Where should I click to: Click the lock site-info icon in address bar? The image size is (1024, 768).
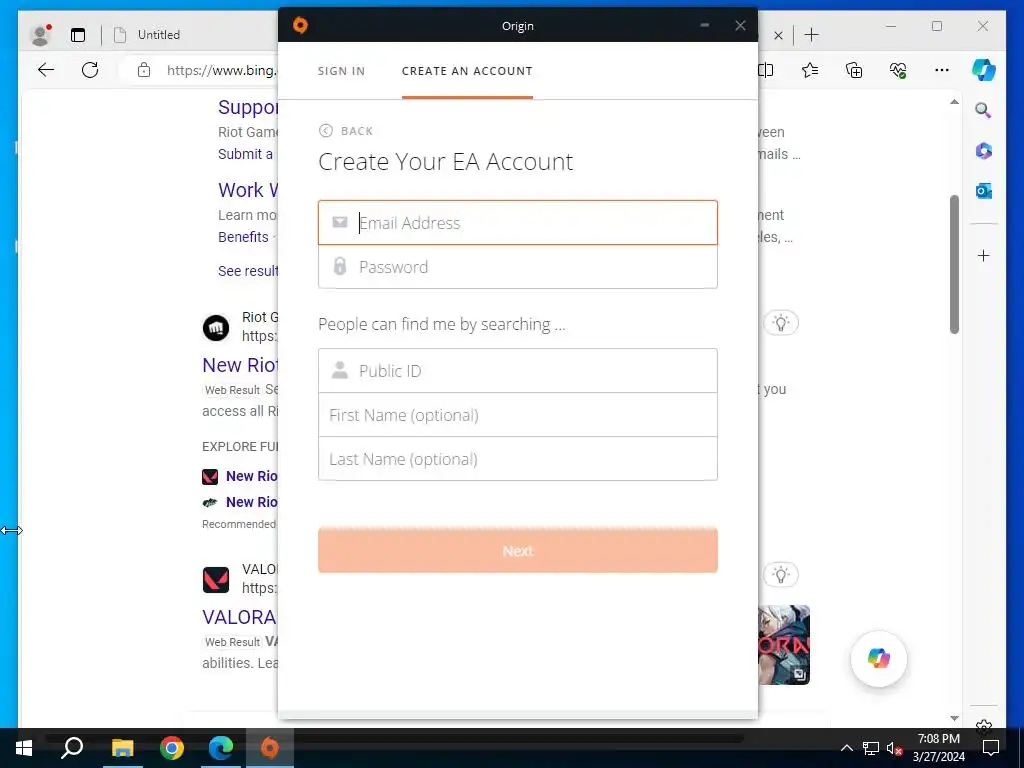pyautogui.click(x=144, y=70)
